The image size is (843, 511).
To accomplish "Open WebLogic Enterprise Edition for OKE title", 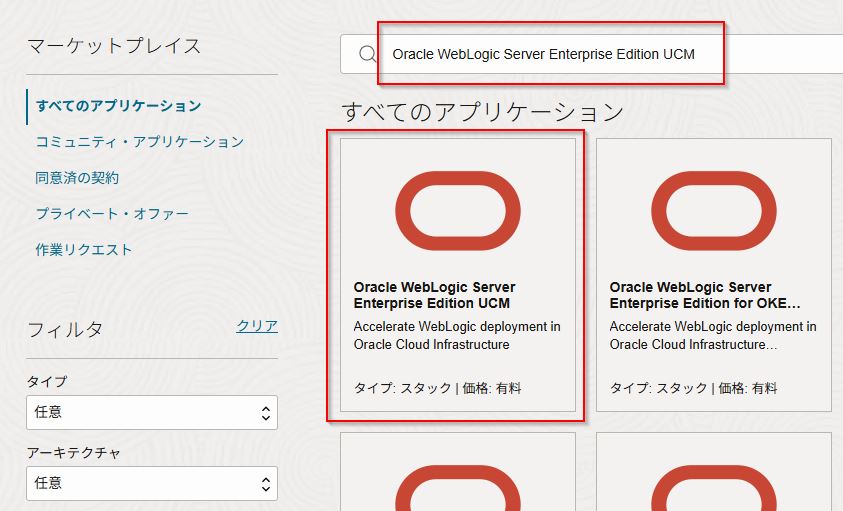I will 704,295.
